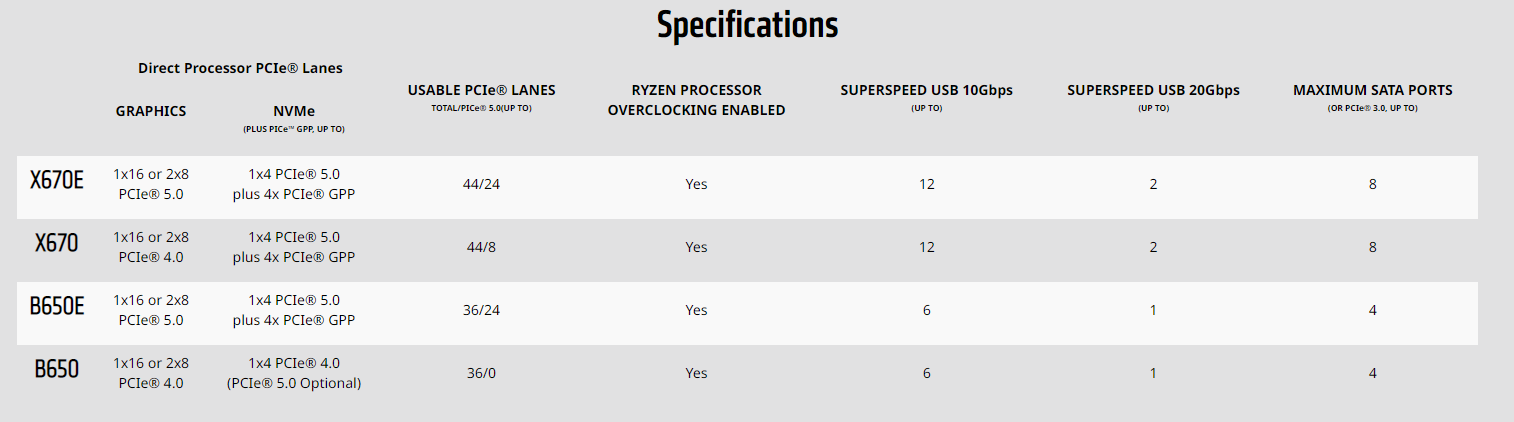
Task: Click the B650 chipset row label
Action: point(57,369)
